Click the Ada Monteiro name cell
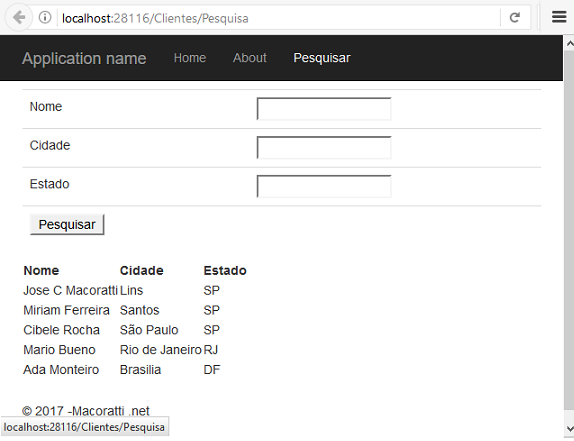Screen dimensions: 574x441 (x=61, y=370)
